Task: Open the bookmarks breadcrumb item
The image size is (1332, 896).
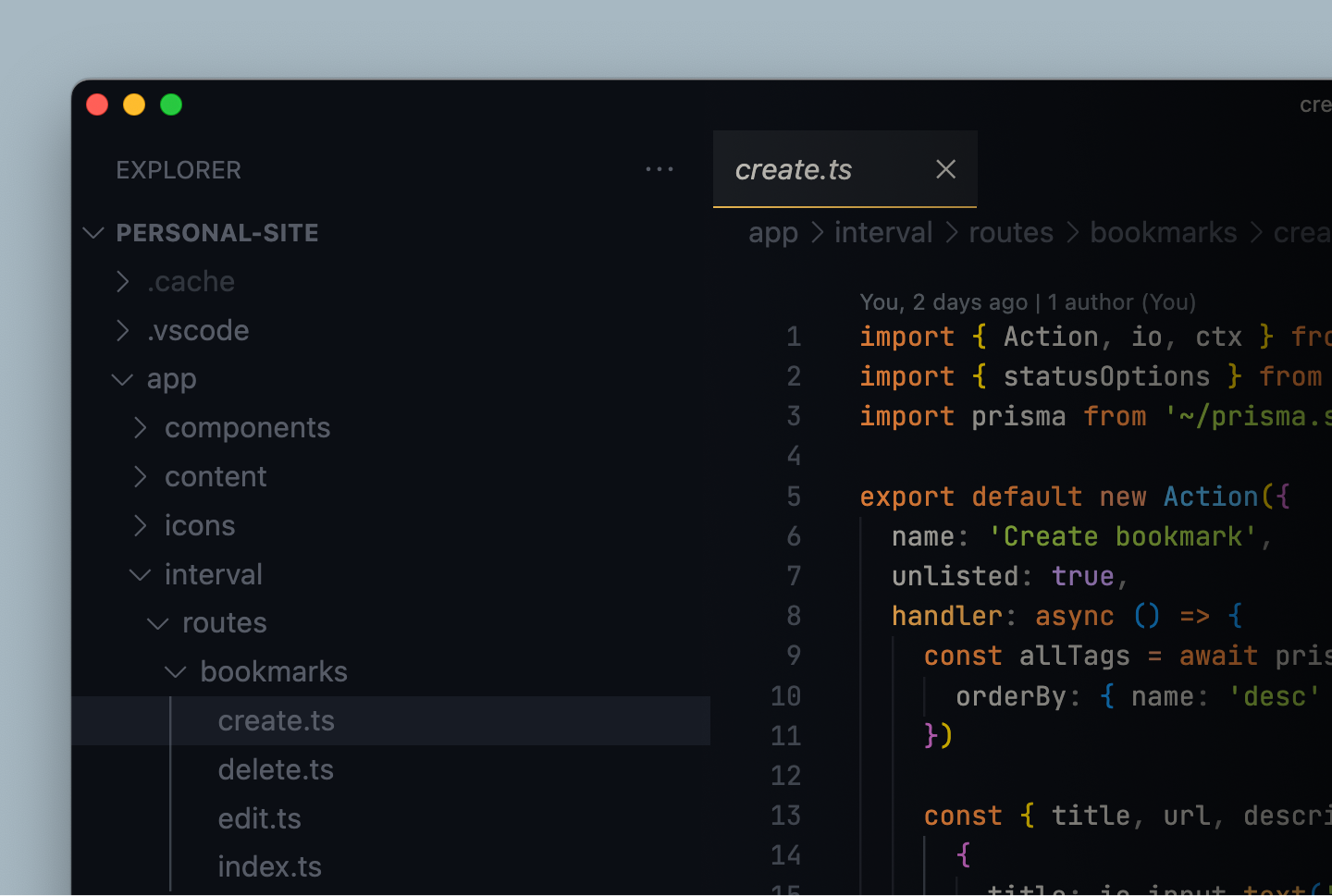Action: click(1164, 232)
